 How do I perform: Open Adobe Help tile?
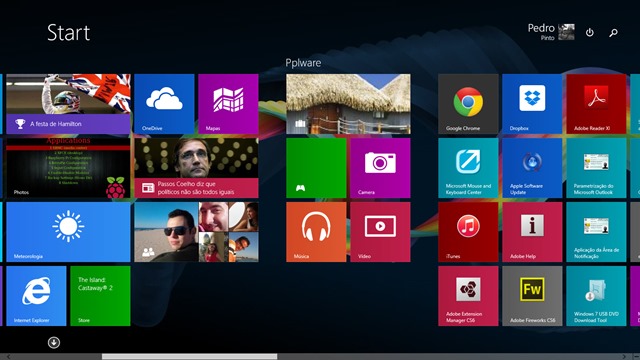532,232
